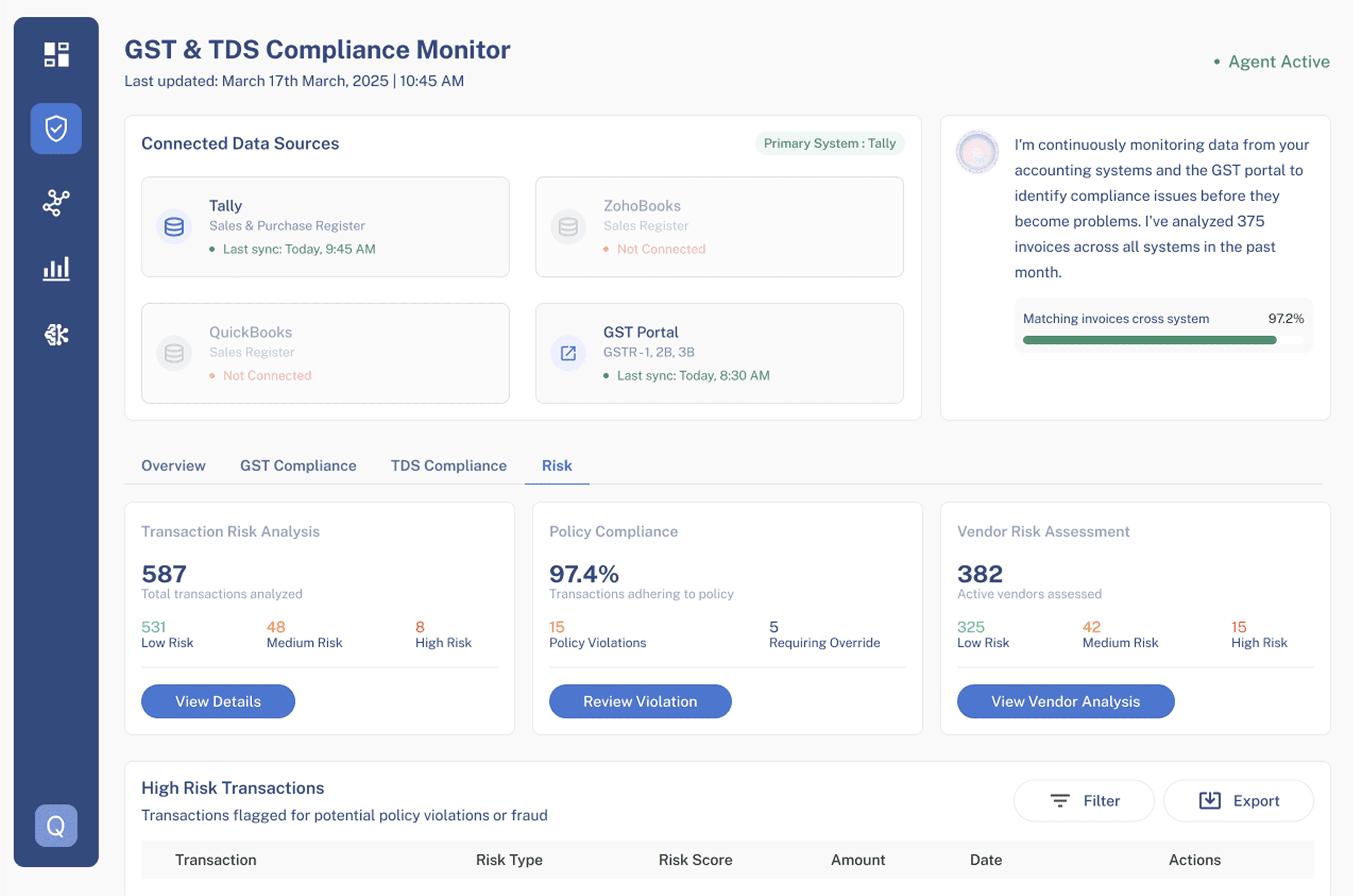The height and width of the screenshot is (896, 1353).
Task: Click the filter lines icon
Action: [x=1060, y=801]
